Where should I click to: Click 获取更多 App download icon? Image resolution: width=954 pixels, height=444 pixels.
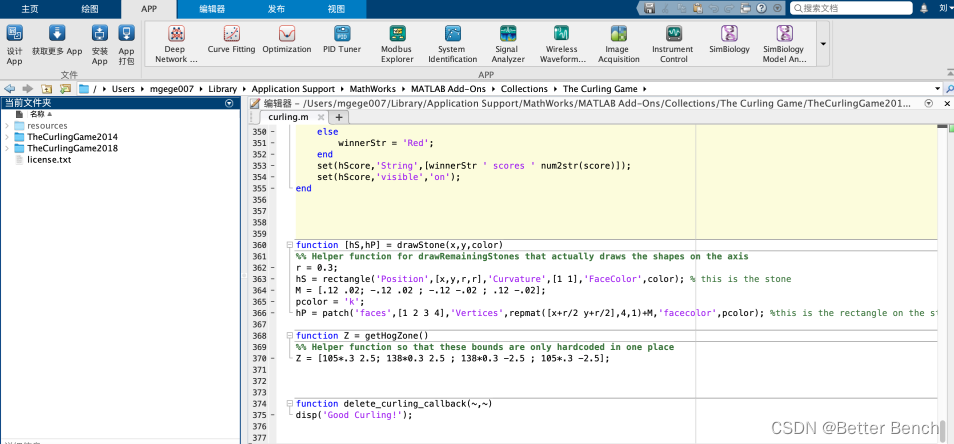57,33
